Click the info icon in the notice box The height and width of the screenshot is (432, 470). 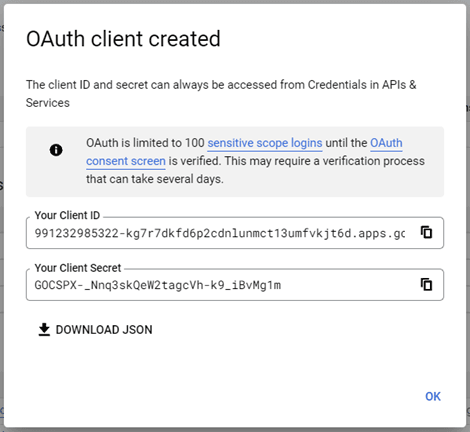coord(56,150)
